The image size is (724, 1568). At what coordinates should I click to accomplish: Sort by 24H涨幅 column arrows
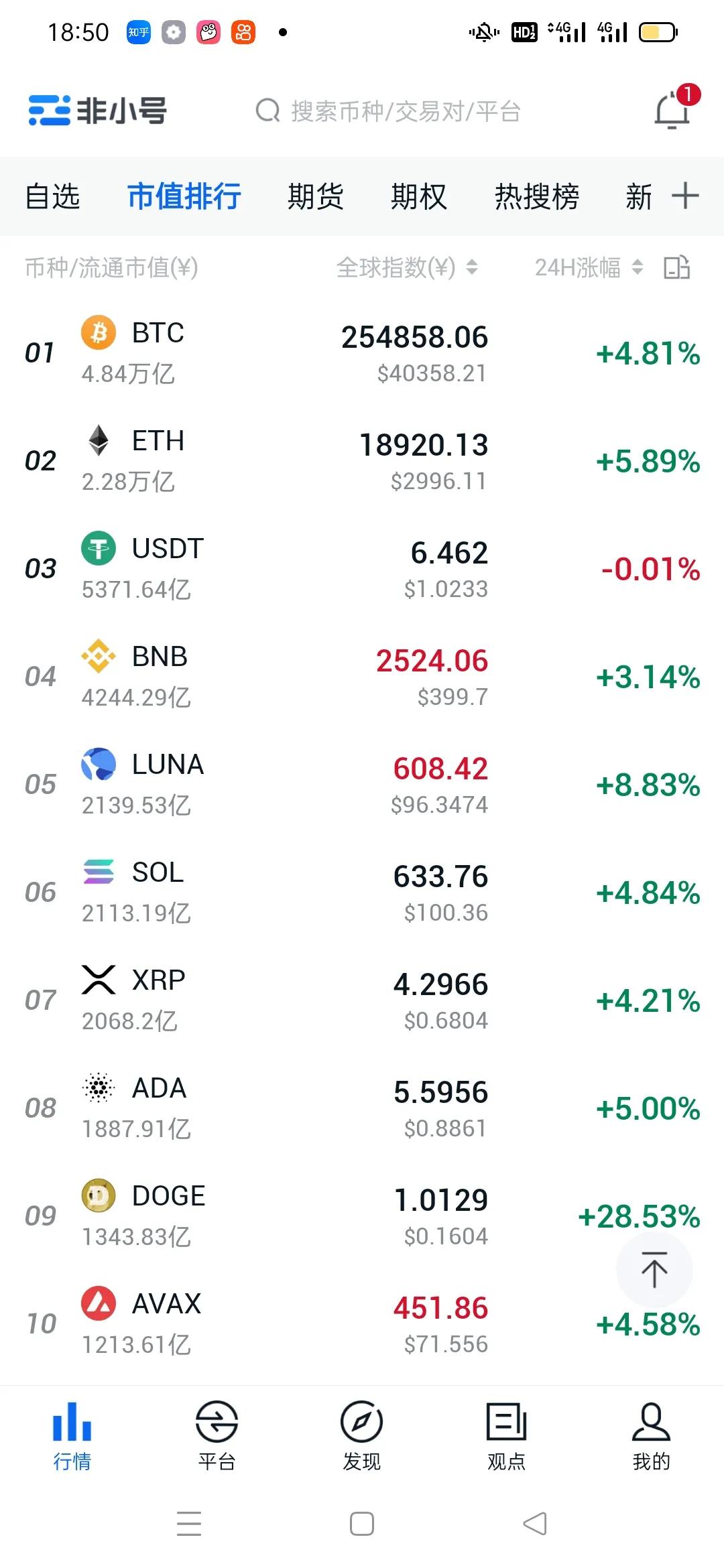click(x=638, y=267)
